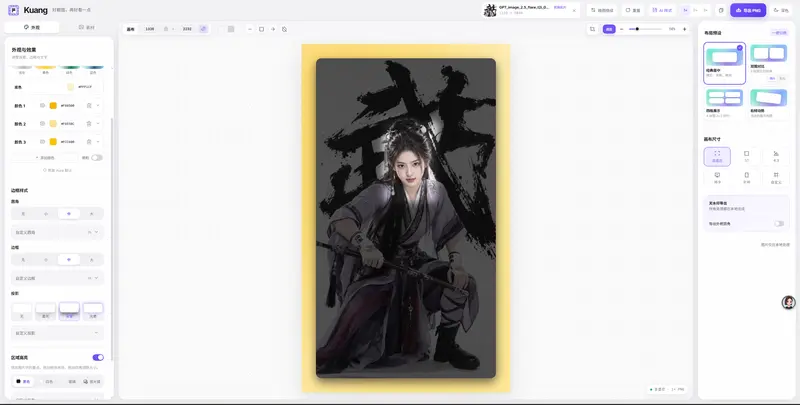
Task: Switch to the first sidebar tab with palette icon
Action: coord(32,28)
